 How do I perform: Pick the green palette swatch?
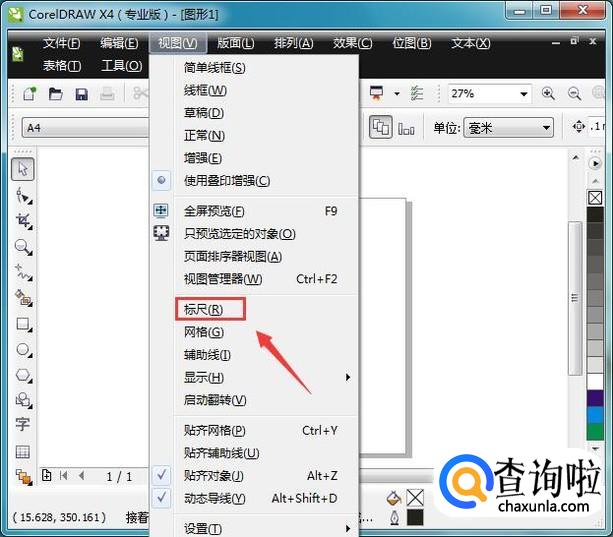[595, 431]
